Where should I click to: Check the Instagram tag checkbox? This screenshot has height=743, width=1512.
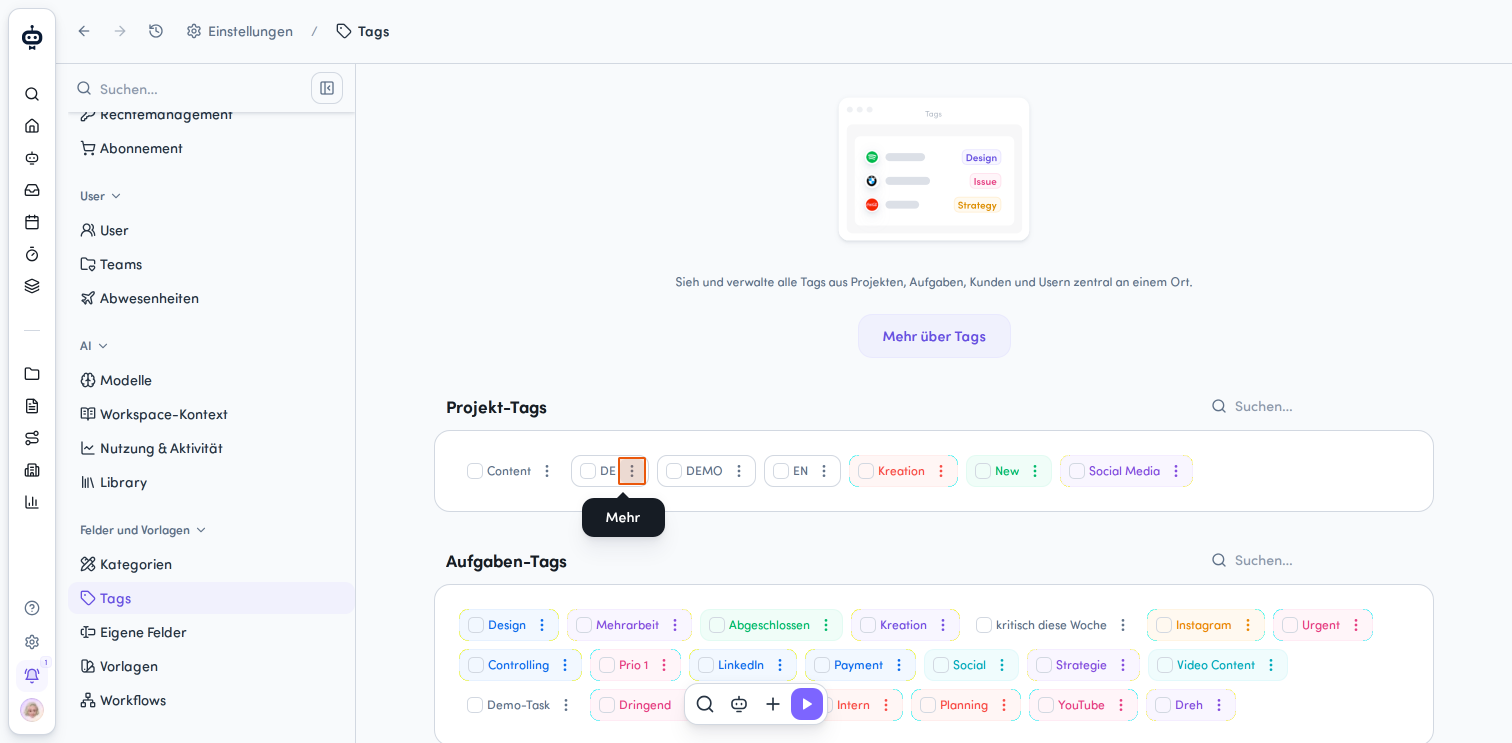click(x=1164, y=625)
